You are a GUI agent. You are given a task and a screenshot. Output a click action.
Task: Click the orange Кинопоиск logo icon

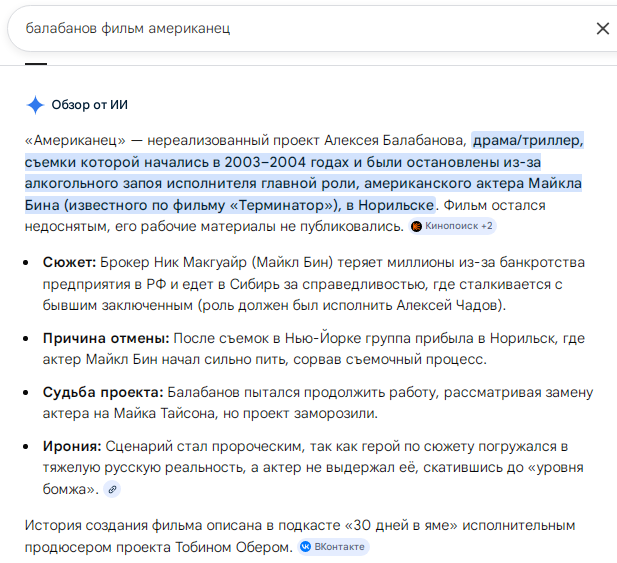pos(416,226)
